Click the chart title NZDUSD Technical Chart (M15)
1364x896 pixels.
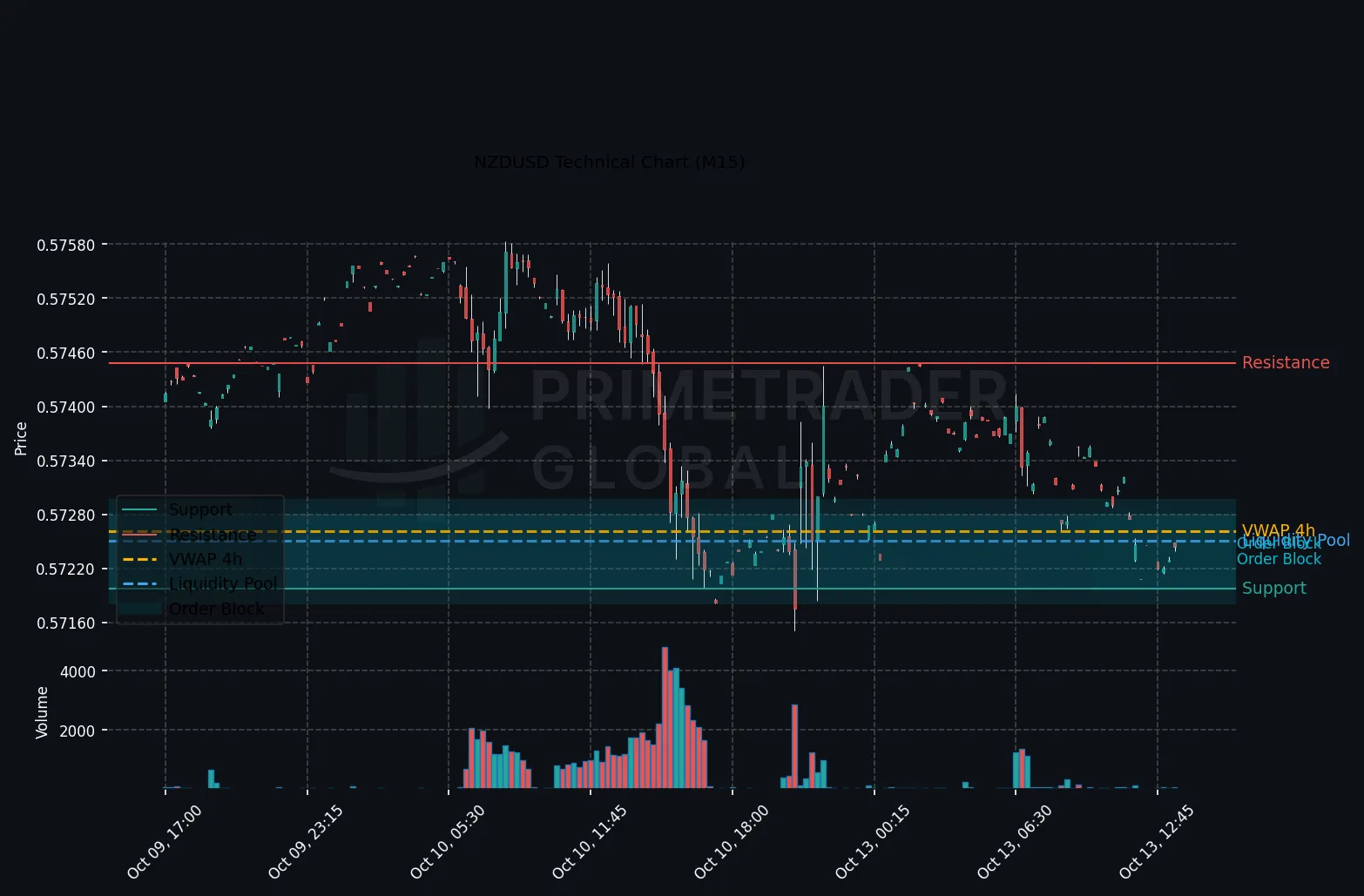point(609,162)
